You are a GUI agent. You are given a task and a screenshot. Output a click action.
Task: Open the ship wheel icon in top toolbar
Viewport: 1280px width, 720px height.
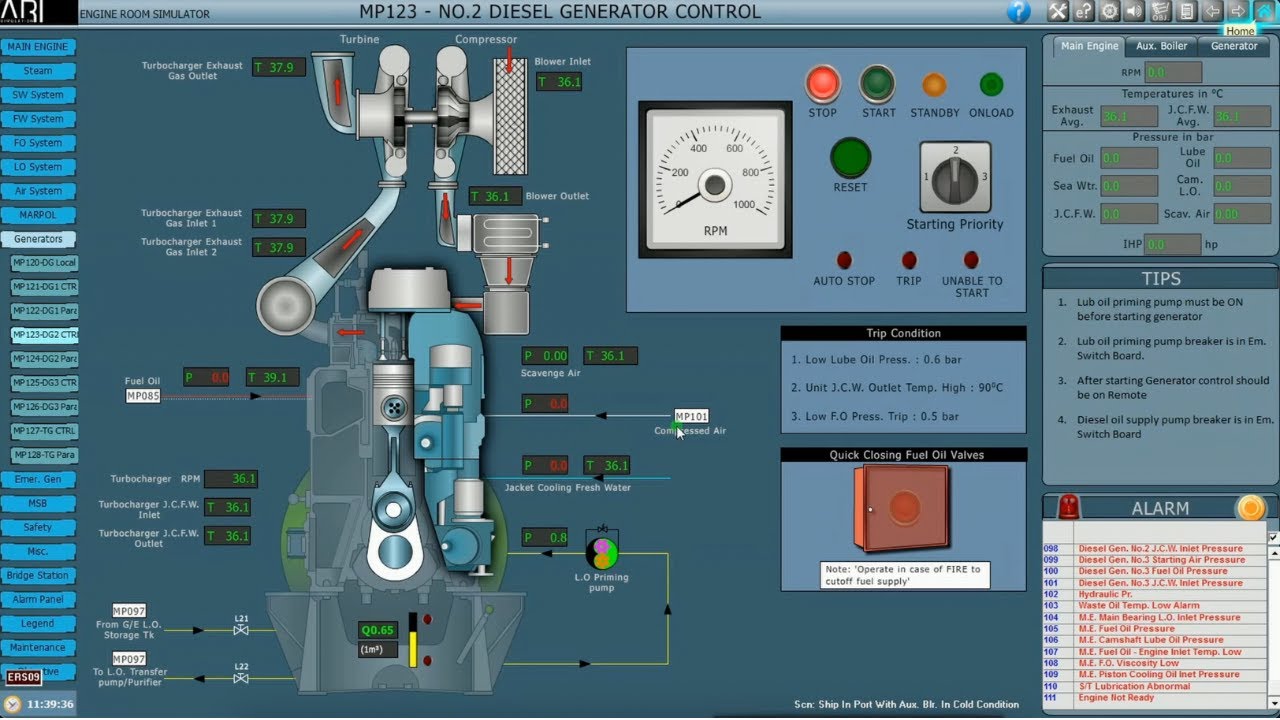coord(1109,12)
